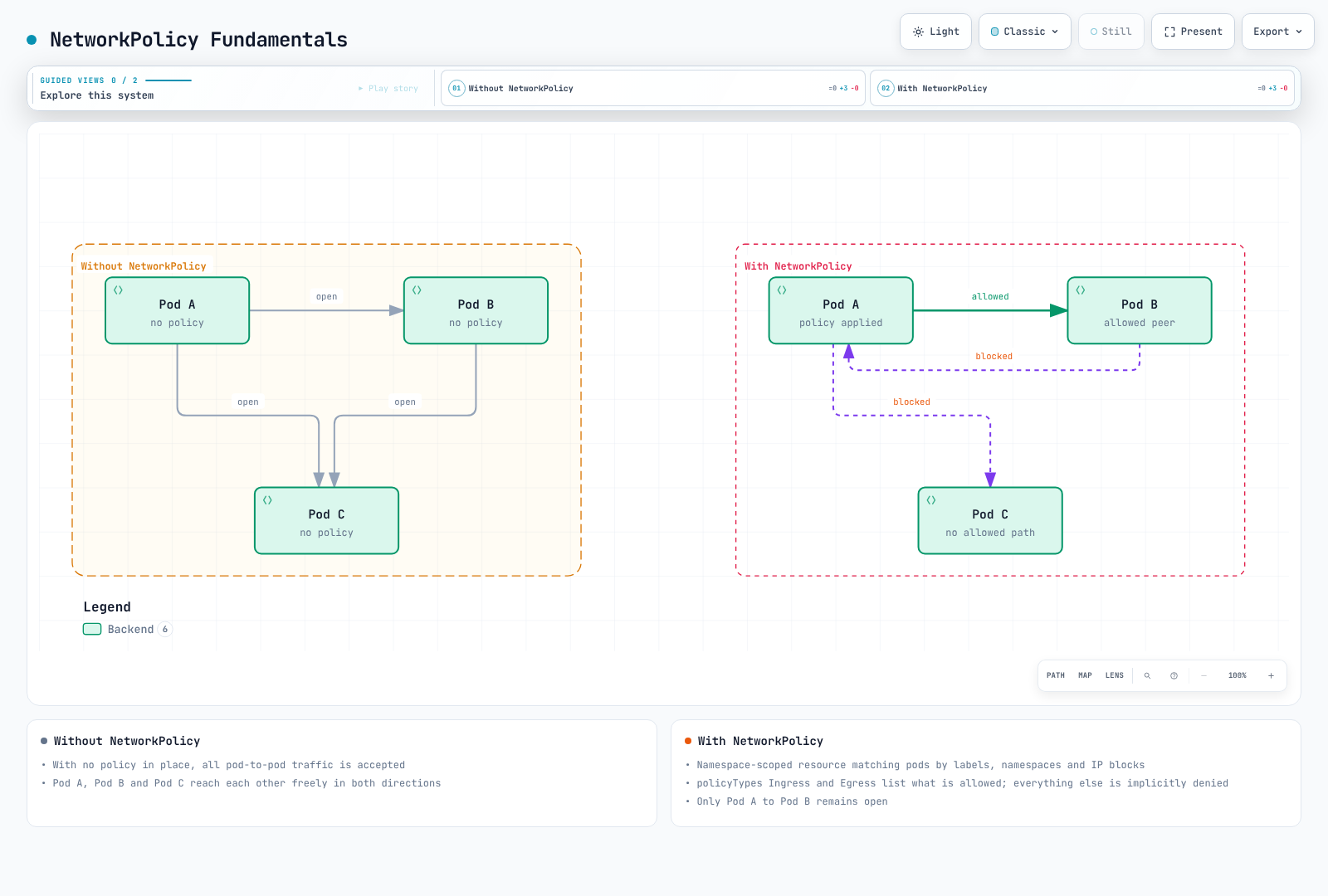Click the blue dot beside the title
Image resolution: width=1328 pixels, height=896 pixels.
(x=32, y=40)
